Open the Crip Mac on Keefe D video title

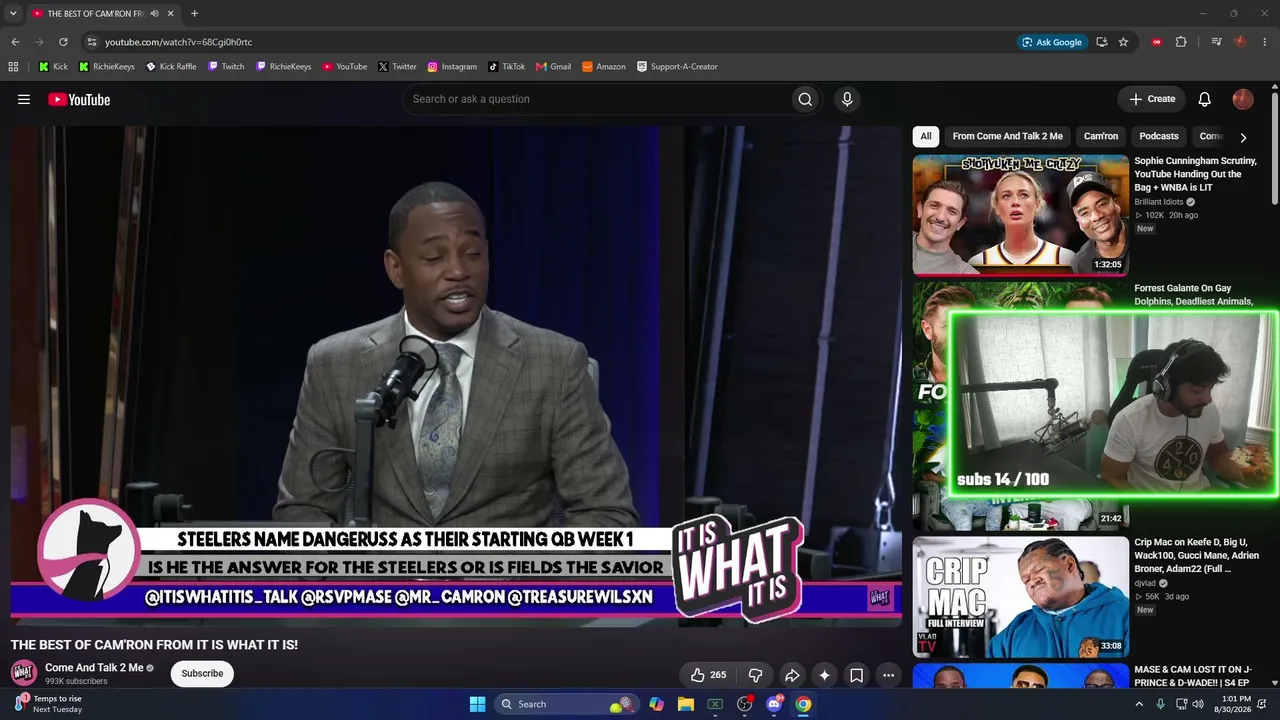(1196, 555)
